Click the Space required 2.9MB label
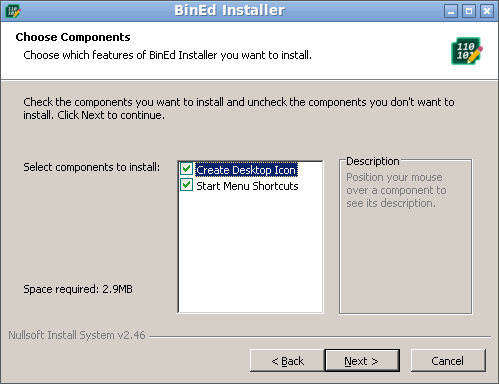Screen dimensions: 499x384 (78, 289)
